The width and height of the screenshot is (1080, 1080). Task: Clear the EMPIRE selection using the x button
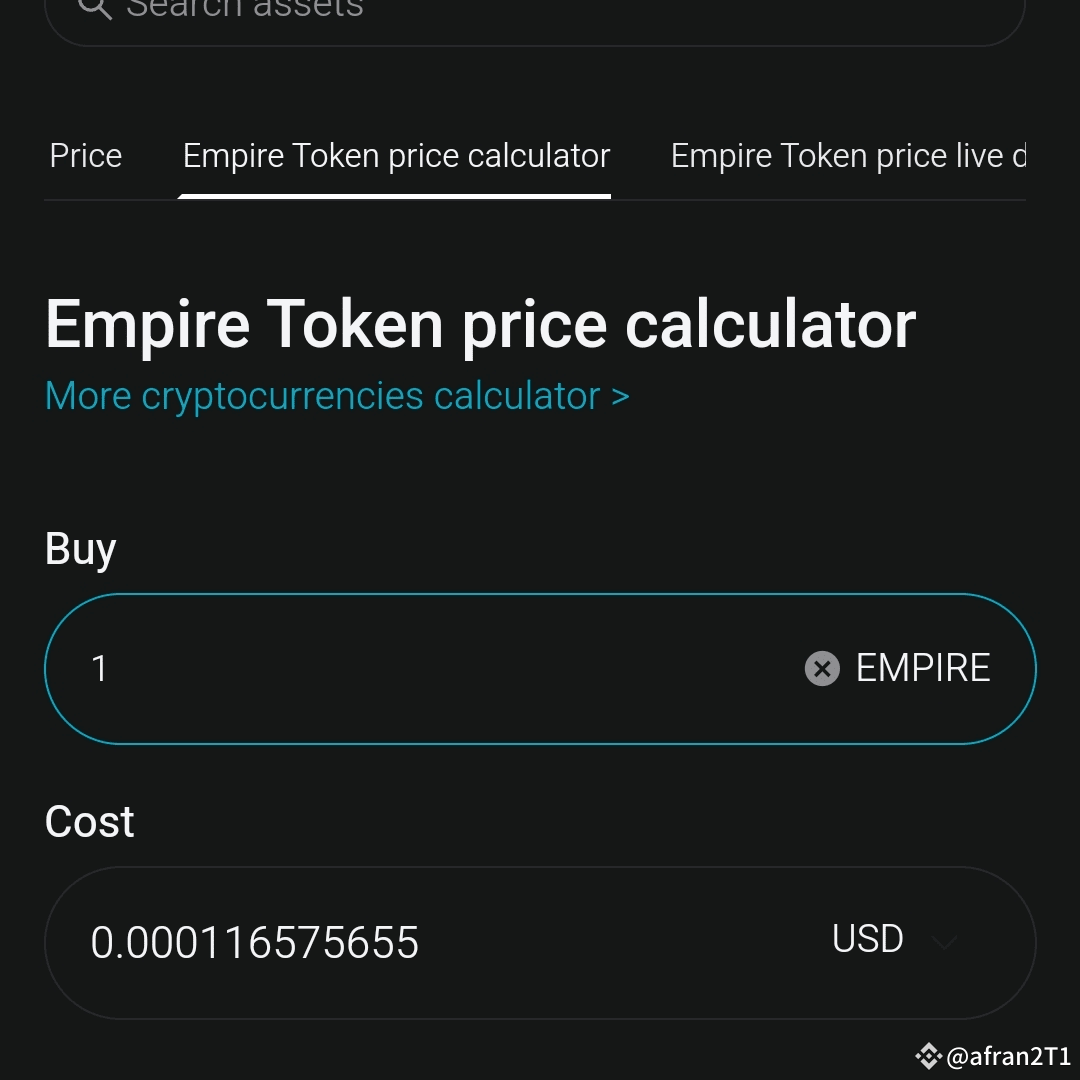tap(822, 669)
